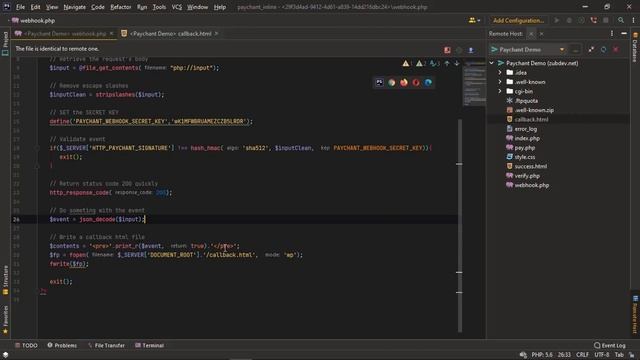Click the Run with coverage icon
Viewport: 640px width, 360px height.
[581, 20]
